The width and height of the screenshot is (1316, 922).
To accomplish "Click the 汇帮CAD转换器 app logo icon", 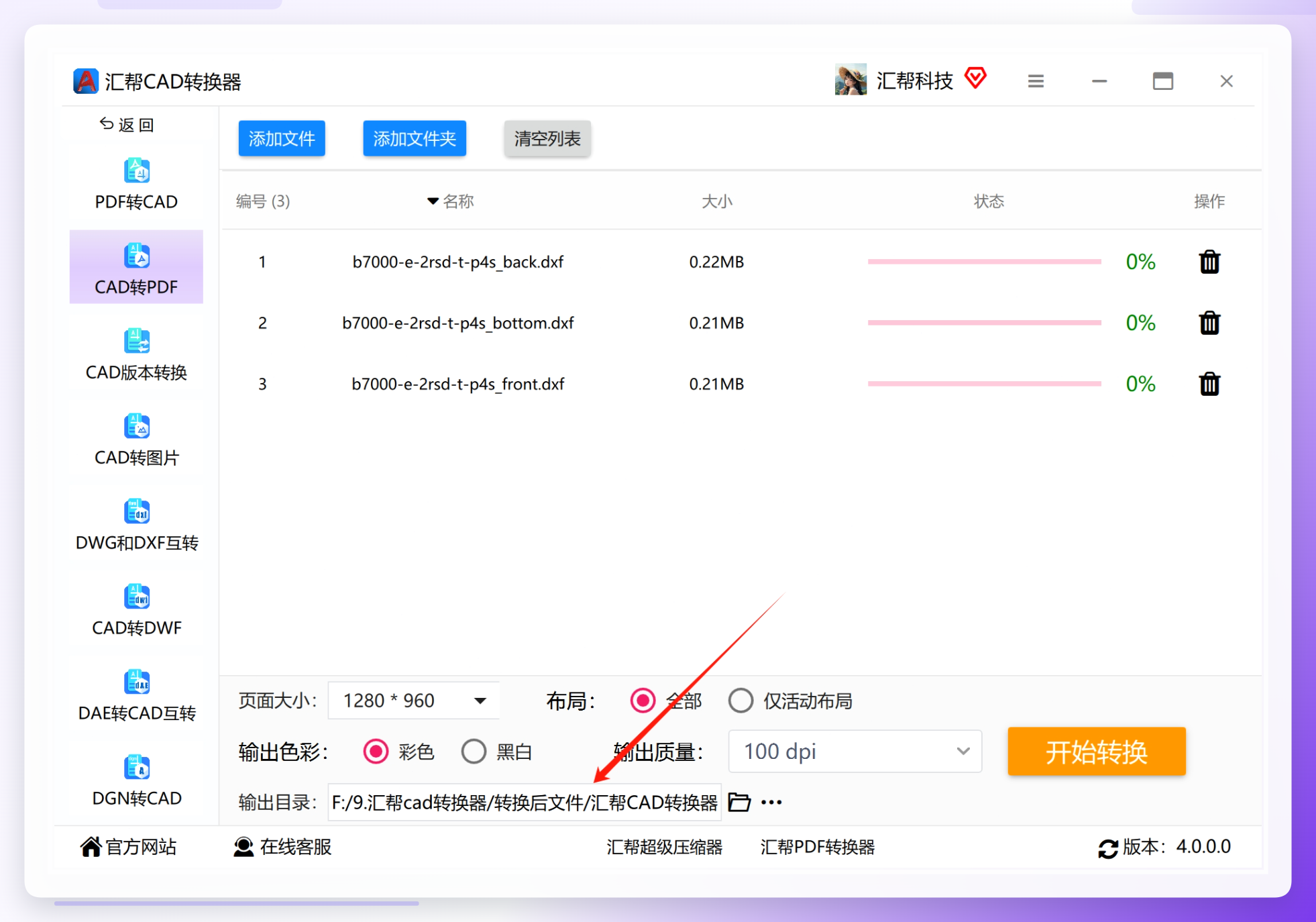I will [x=86, y=81].
